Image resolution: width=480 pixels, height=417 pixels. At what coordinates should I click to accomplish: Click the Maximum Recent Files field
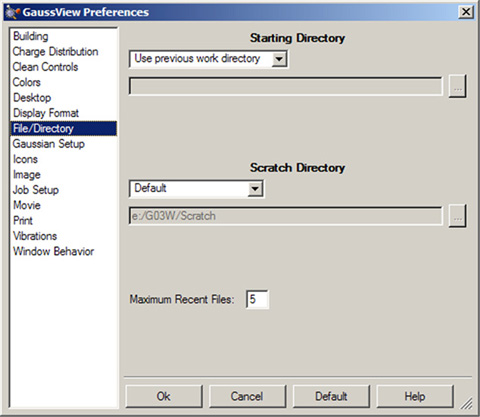pos(257,299)
